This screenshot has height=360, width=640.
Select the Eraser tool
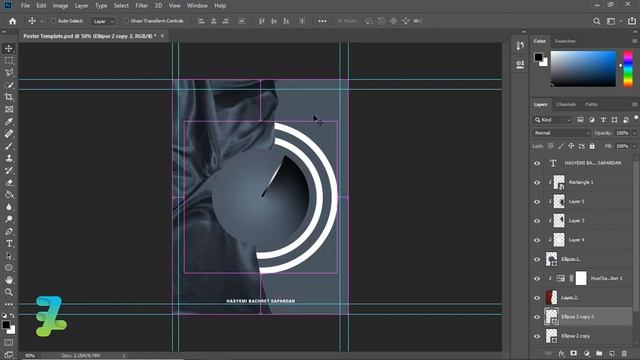[9, 182]
